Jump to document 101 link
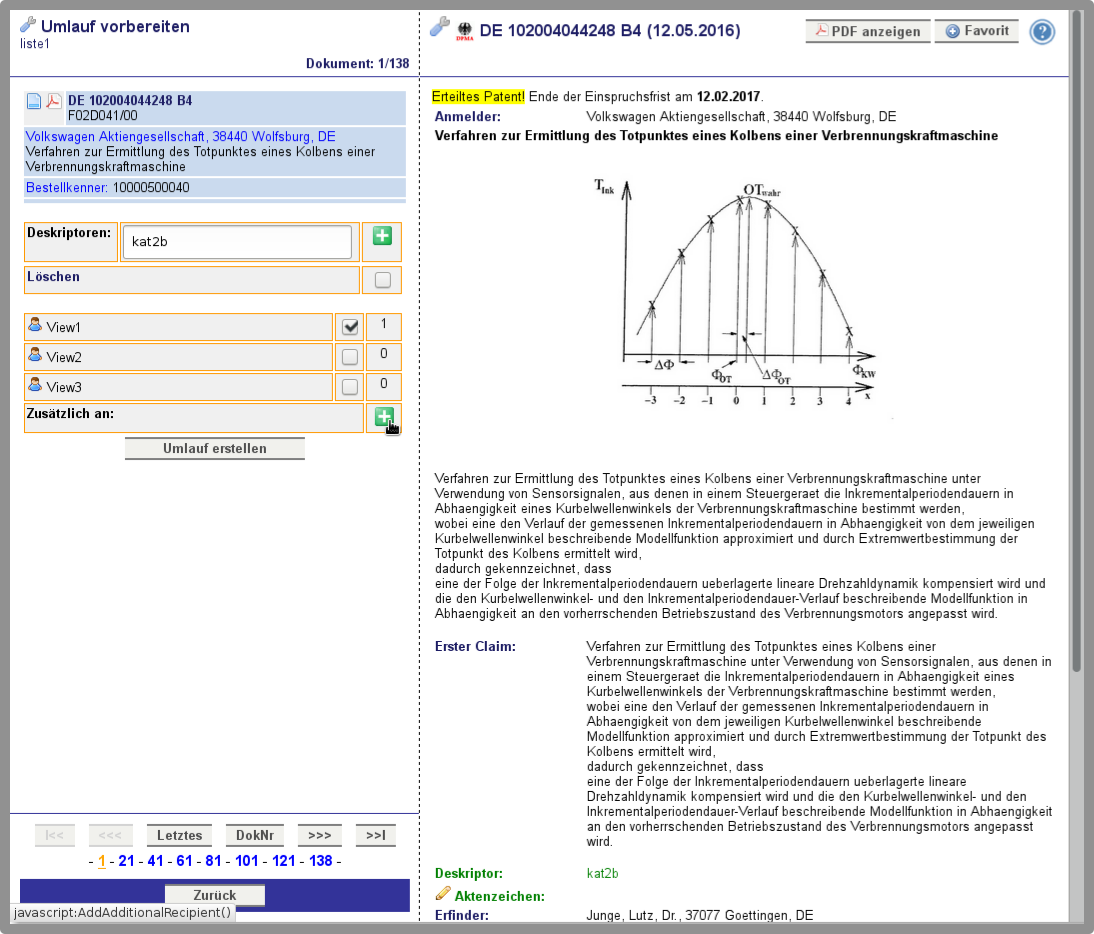 [247, 861]
